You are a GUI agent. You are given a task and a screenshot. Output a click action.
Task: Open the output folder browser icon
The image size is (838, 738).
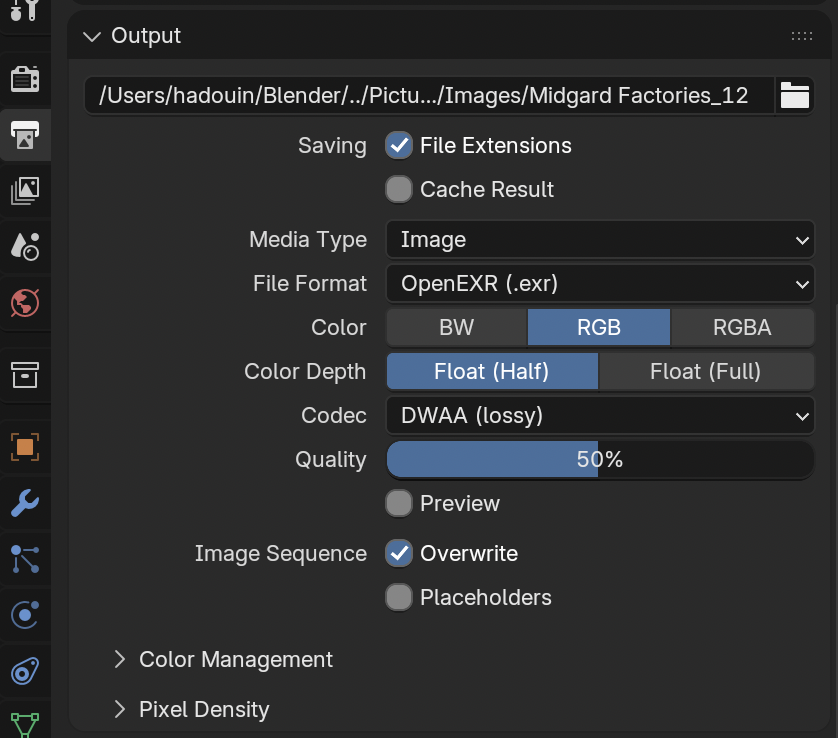(794, 95)
